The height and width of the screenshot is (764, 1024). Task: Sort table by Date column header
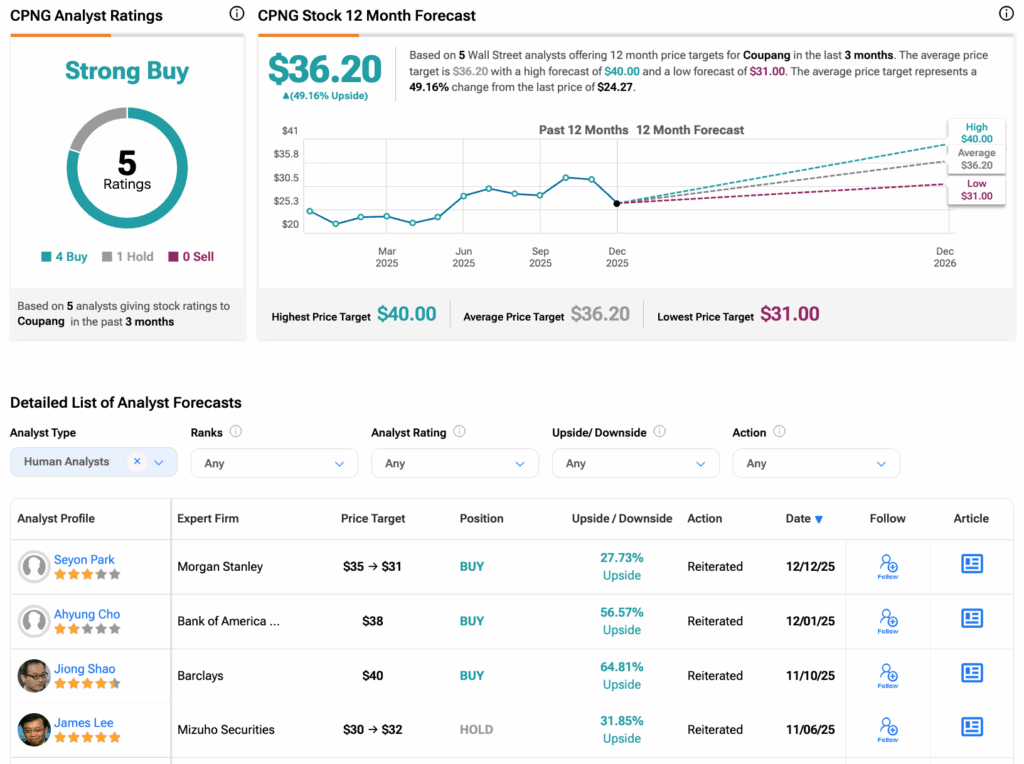click(804, 519)
